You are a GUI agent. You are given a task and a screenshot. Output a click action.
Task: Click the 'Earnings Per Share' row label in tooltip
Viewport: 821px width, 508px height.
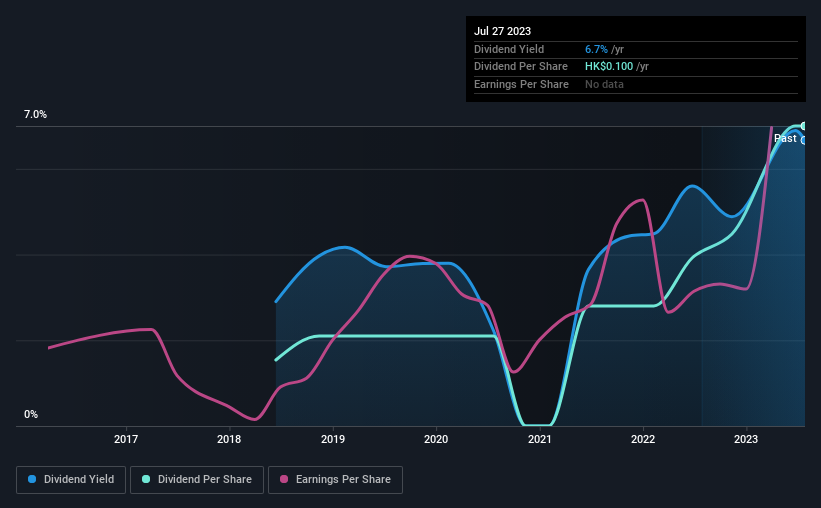coord(522,84)
